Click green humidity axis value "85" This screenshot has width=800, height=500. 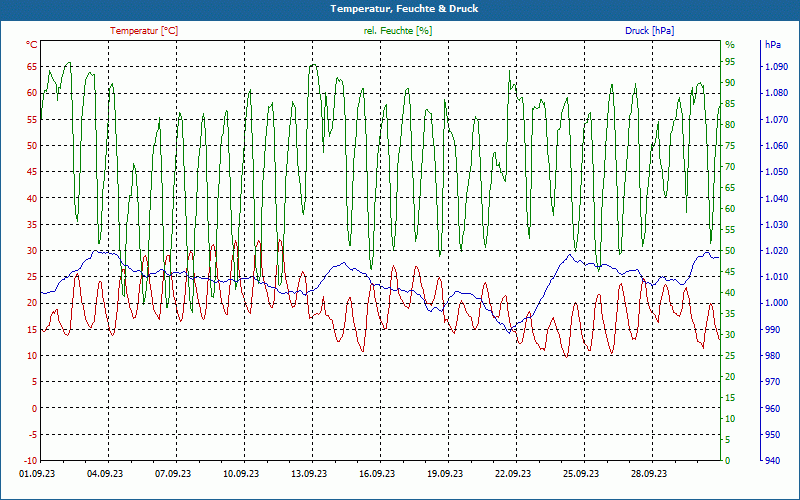click(x=730, y=104)
